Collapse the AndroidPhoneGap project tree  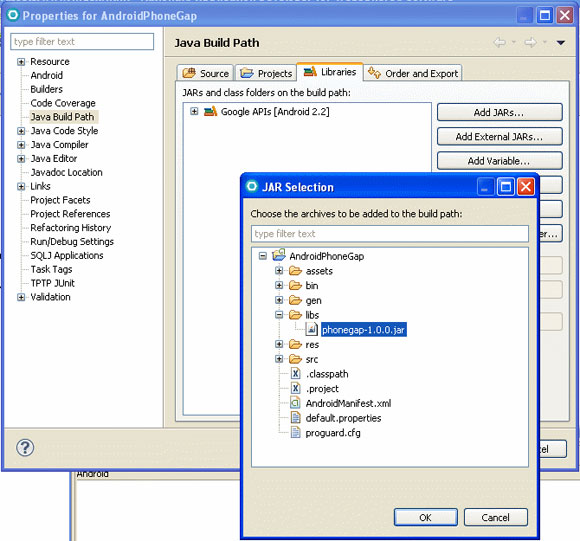[x=263, y=256]
